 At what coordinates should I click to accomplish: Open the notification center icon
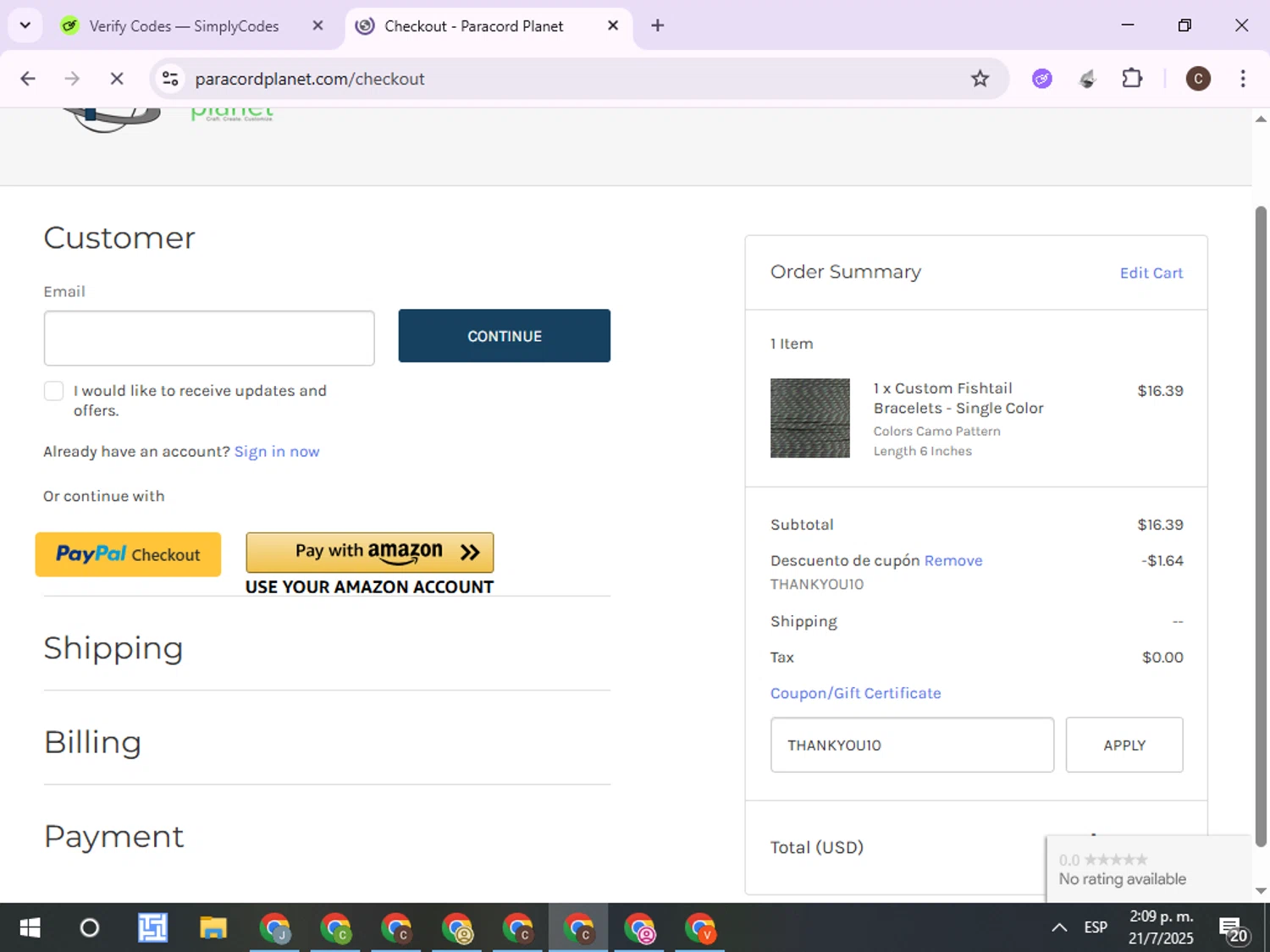[x=1233, y=929]
